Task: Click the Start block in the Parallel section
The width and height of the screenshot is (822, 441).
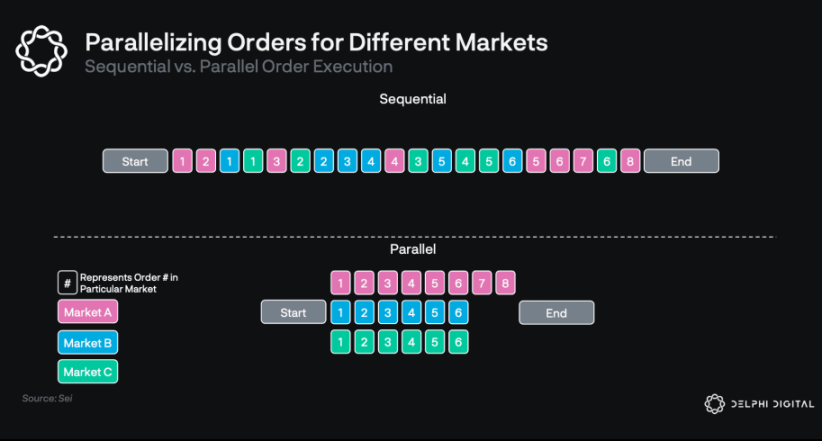Action: (x=293, y=313)
